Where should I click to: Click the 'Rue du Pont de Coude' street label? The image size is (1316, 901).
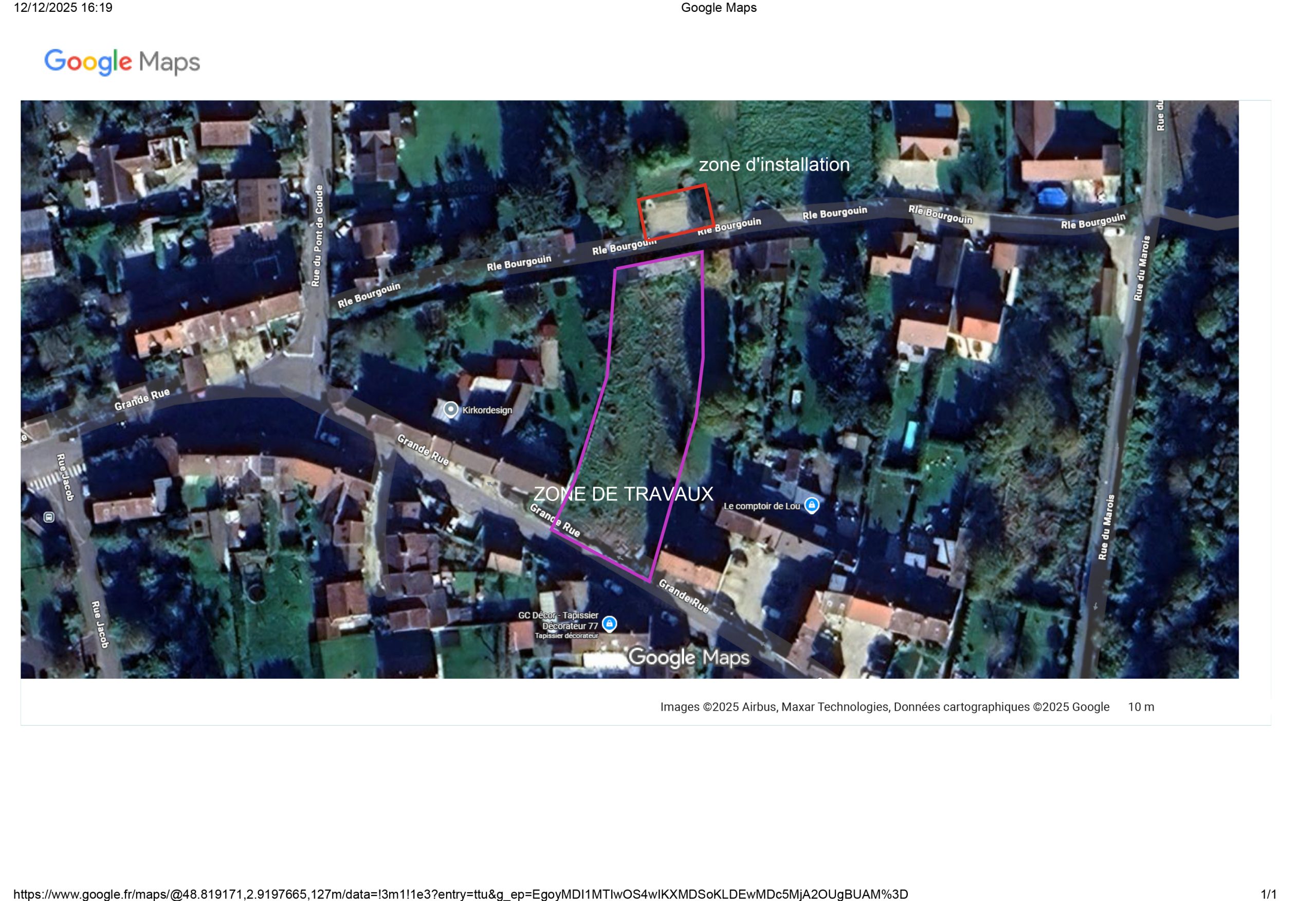pos(318,236)
